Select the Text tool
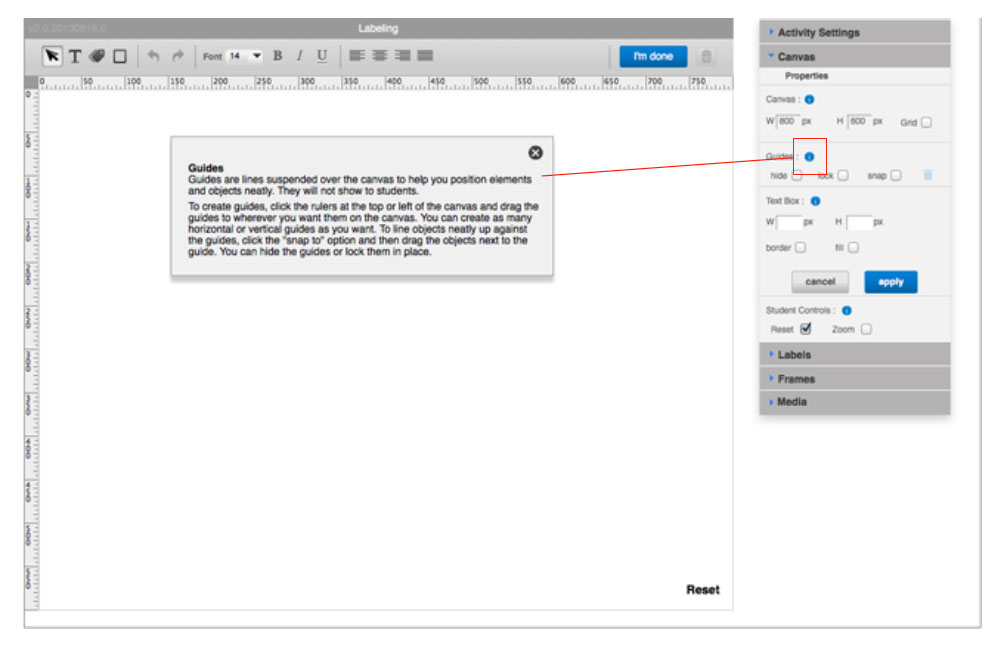This screenshot has height=650, width=1004. click(74, 57)
